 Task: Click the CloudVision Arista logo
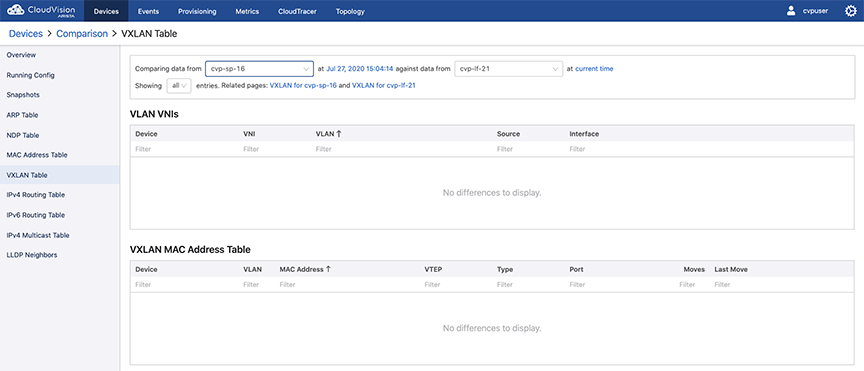pyautogui.click(x=41, y=11)
